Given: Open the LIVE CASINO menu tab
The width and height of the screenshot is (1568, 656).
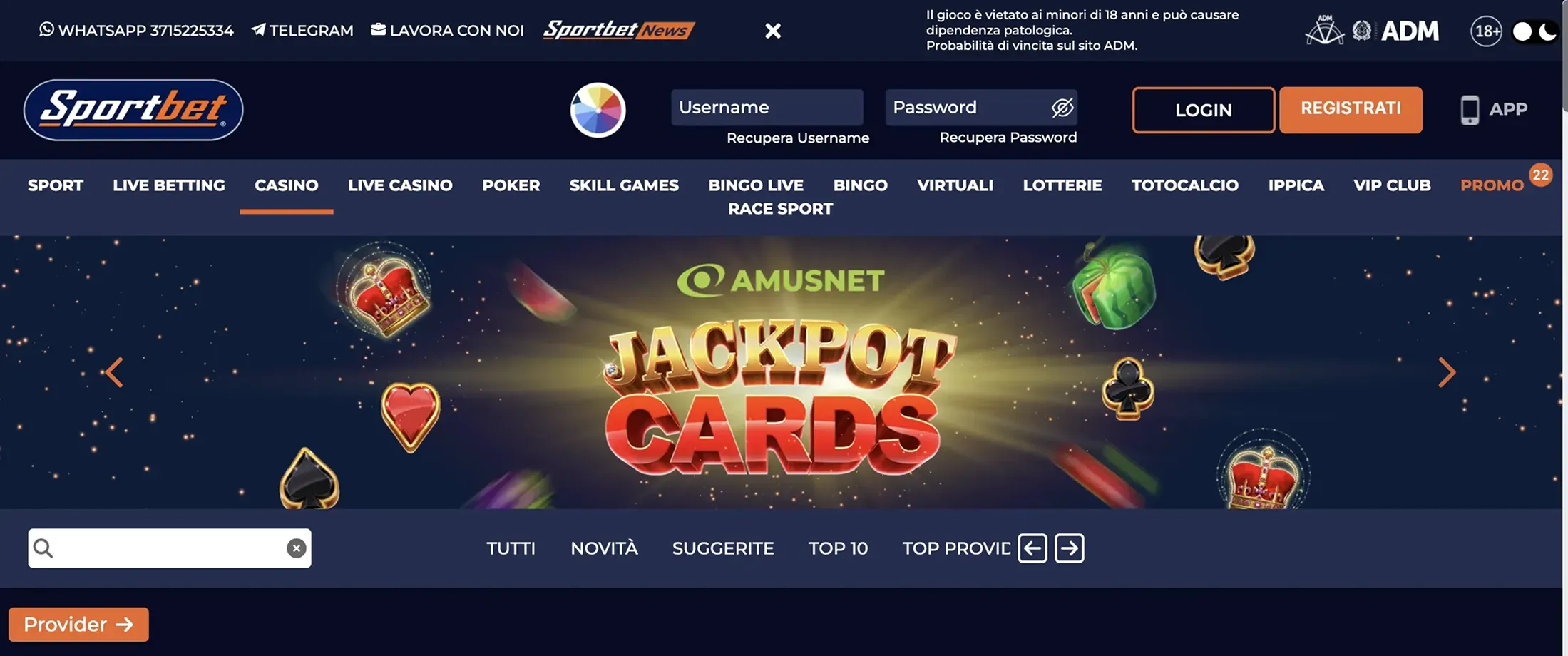Looking at the screenshot, I should point(400,185).
